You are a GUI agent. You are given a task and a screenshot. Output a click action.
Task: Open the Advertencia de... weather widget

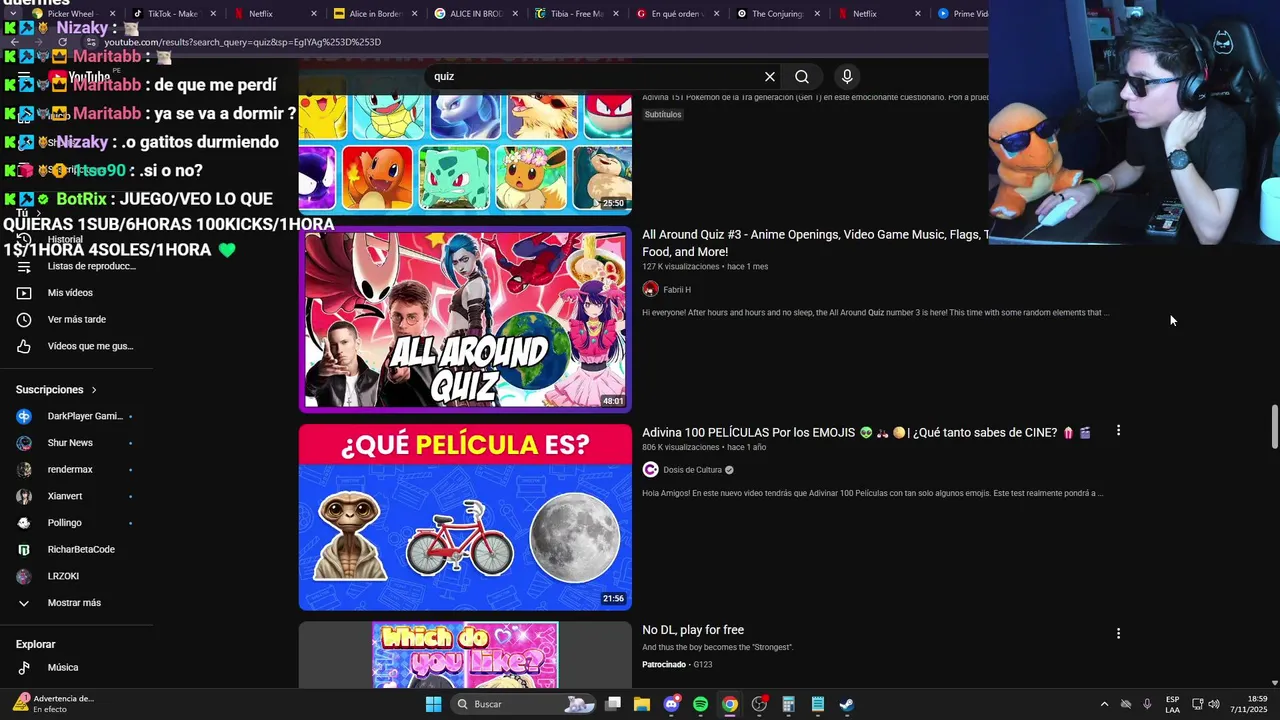(53, 704)
